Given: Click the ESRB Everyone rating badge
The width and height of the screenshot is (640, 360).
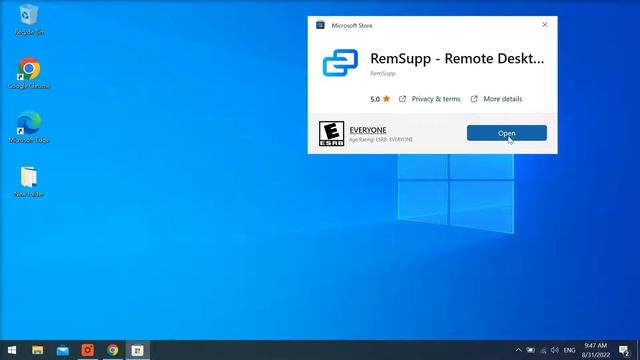Looking at the screenshot, I should [331, 133].
